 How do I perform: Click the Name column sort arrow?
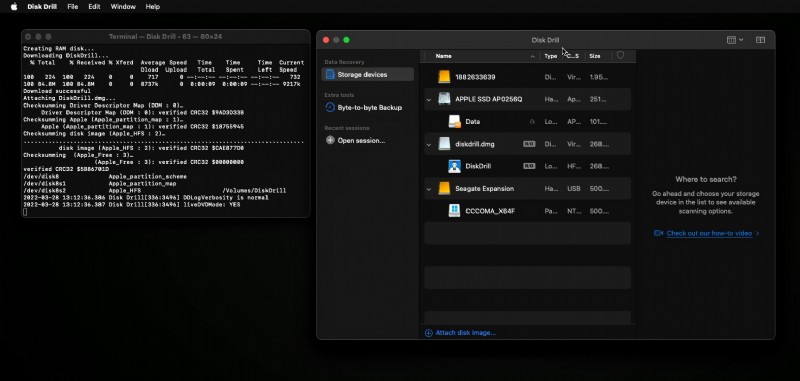pos(533,56)
